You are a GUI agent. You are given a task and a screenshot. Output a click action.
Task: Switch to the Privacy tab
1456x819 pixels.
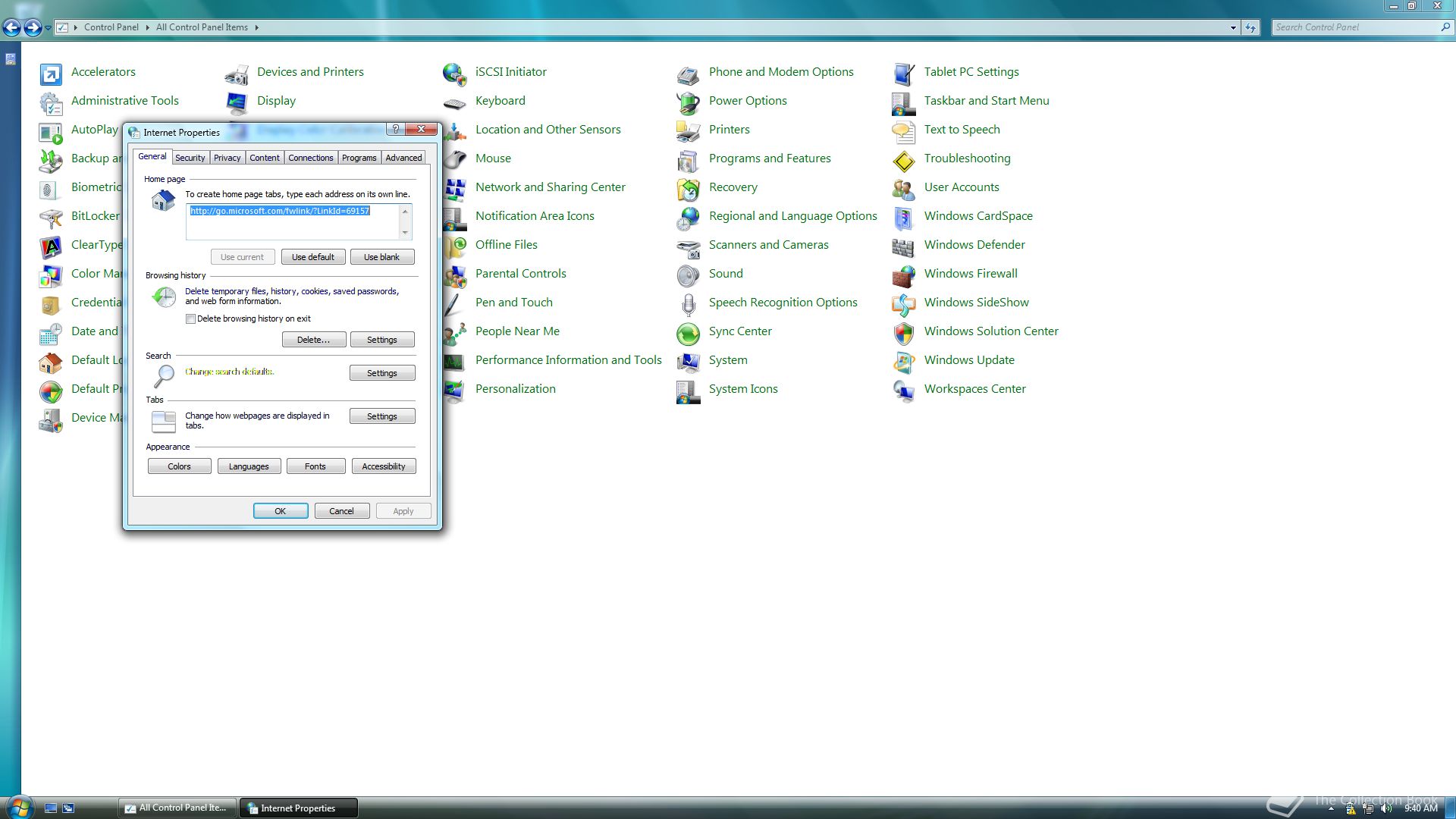point(227,158)
